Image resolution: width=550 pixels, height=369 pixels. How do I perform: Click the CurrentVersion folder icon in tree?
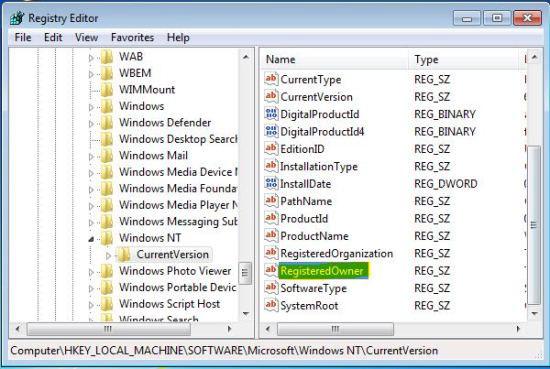click(x=124, y=254)
